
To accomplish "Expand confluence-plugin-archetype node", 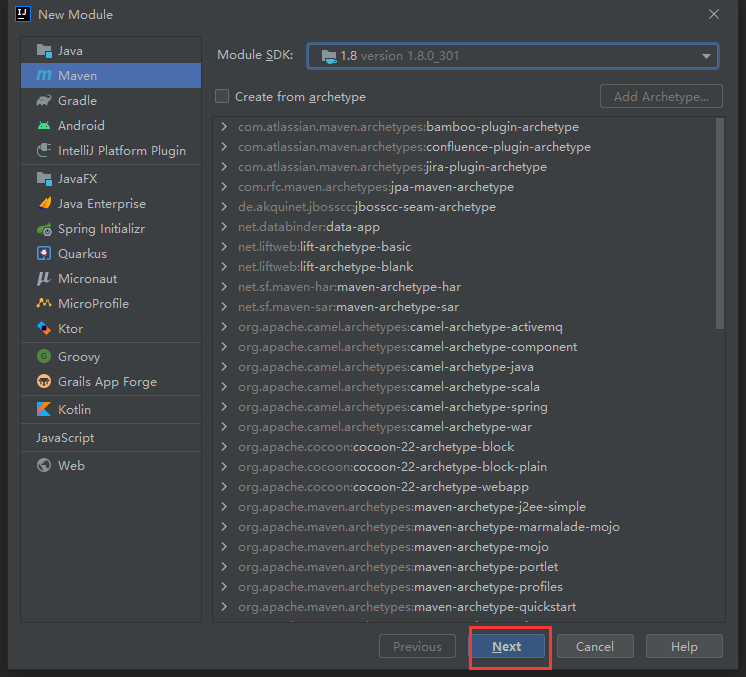I will coord(224,147).
